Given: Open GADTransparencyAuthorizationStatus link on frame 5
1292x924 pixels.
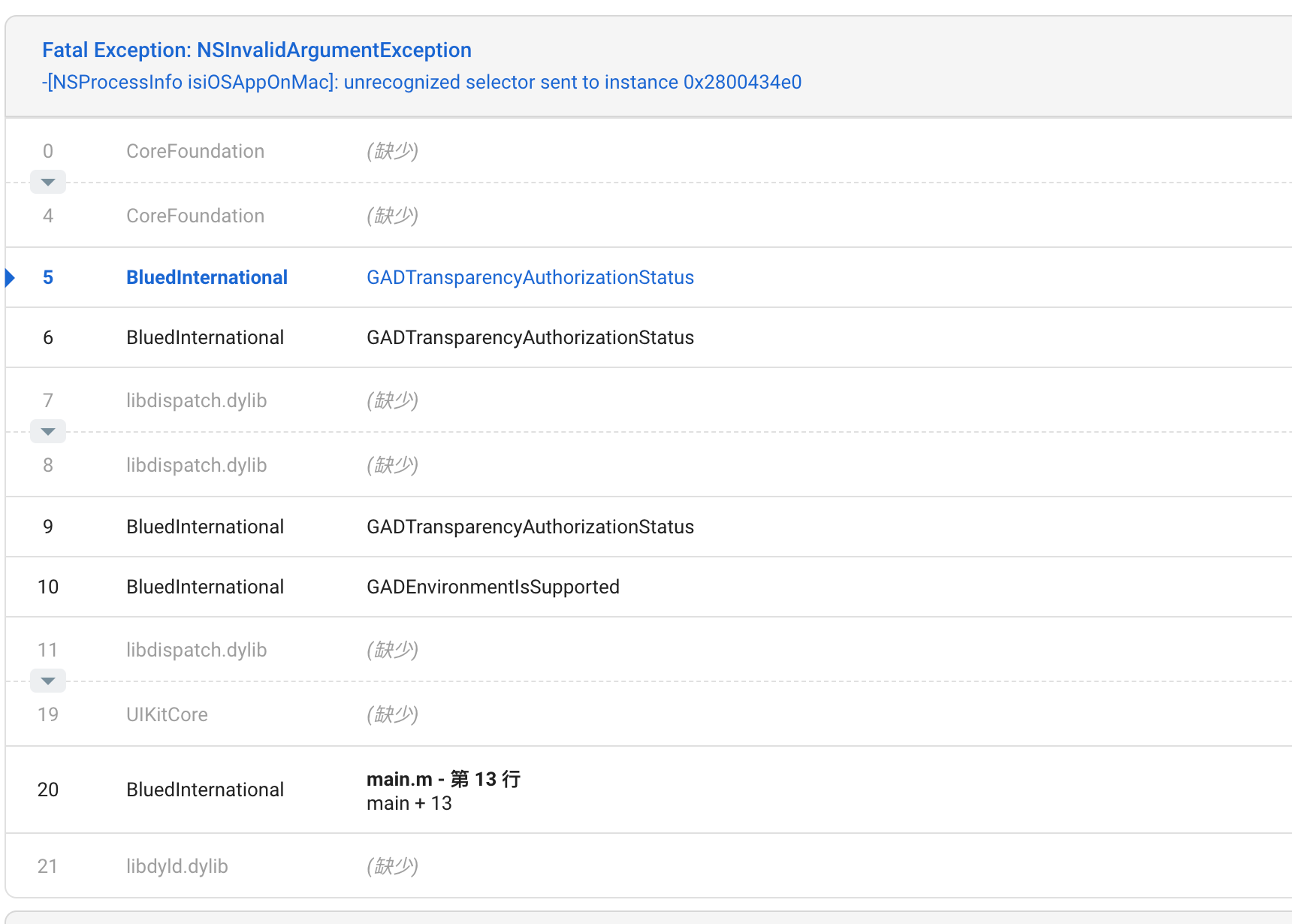Looking at the screenshot, I should [x=530, y=277].
